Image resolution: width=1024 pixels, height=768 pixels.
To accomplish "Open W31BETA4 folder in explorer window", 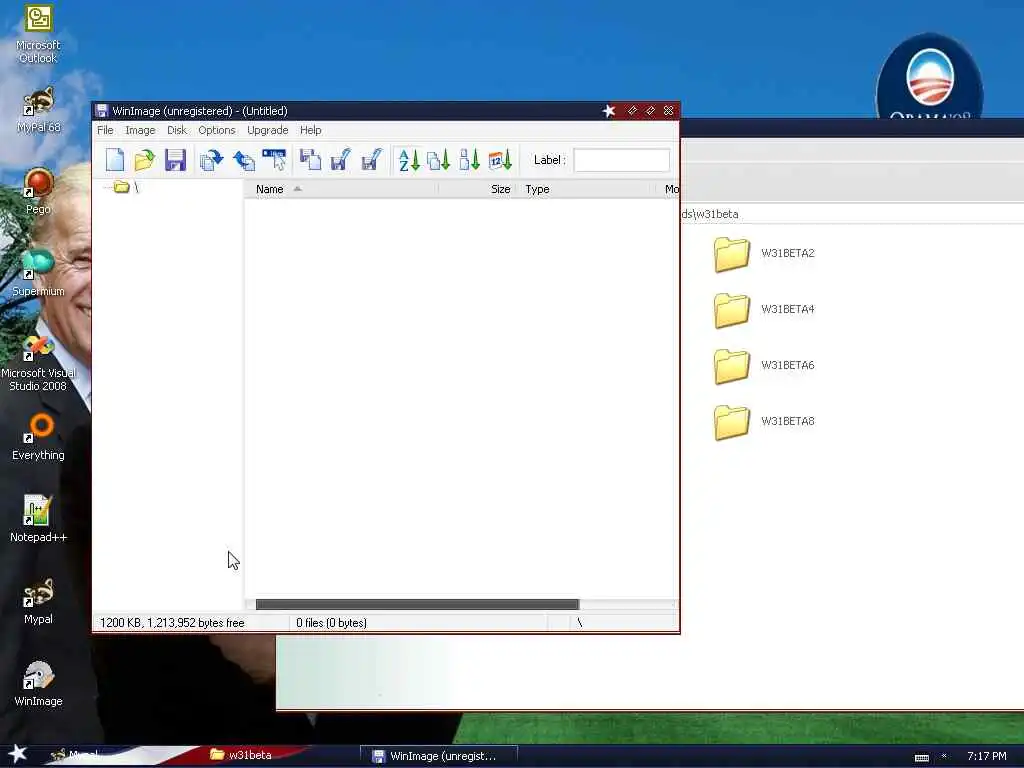I will pyautogui.click(x=764, y=310).
